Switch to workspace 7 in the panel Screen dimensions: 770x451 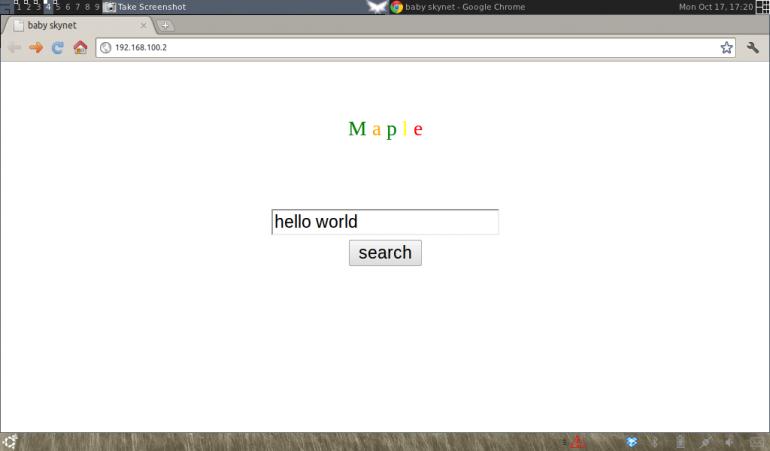pos(77,6)
